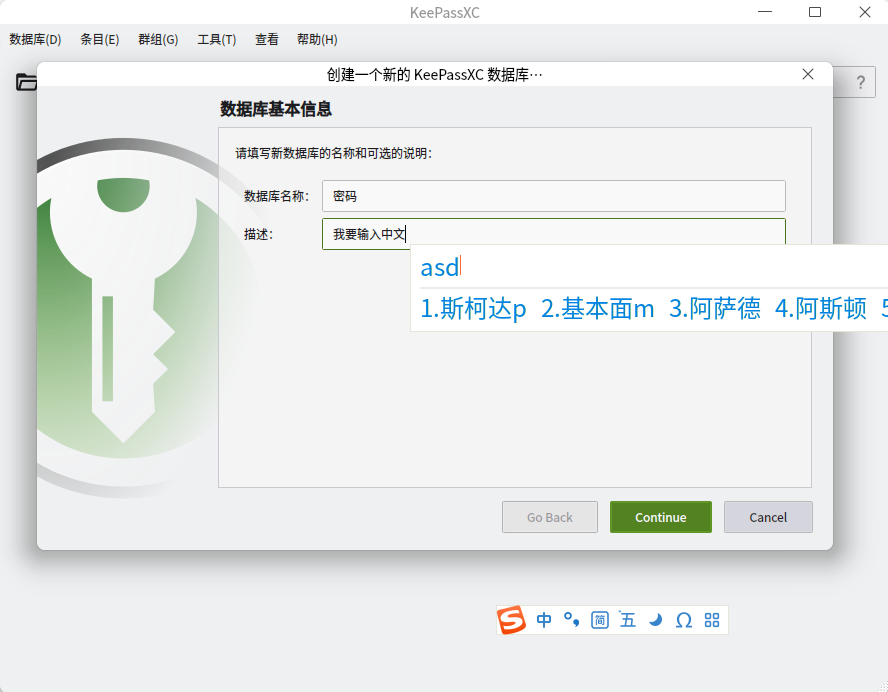Maximize the KeePassXC window
Viewport: 888px width, 692px height.
coord(815,12)
